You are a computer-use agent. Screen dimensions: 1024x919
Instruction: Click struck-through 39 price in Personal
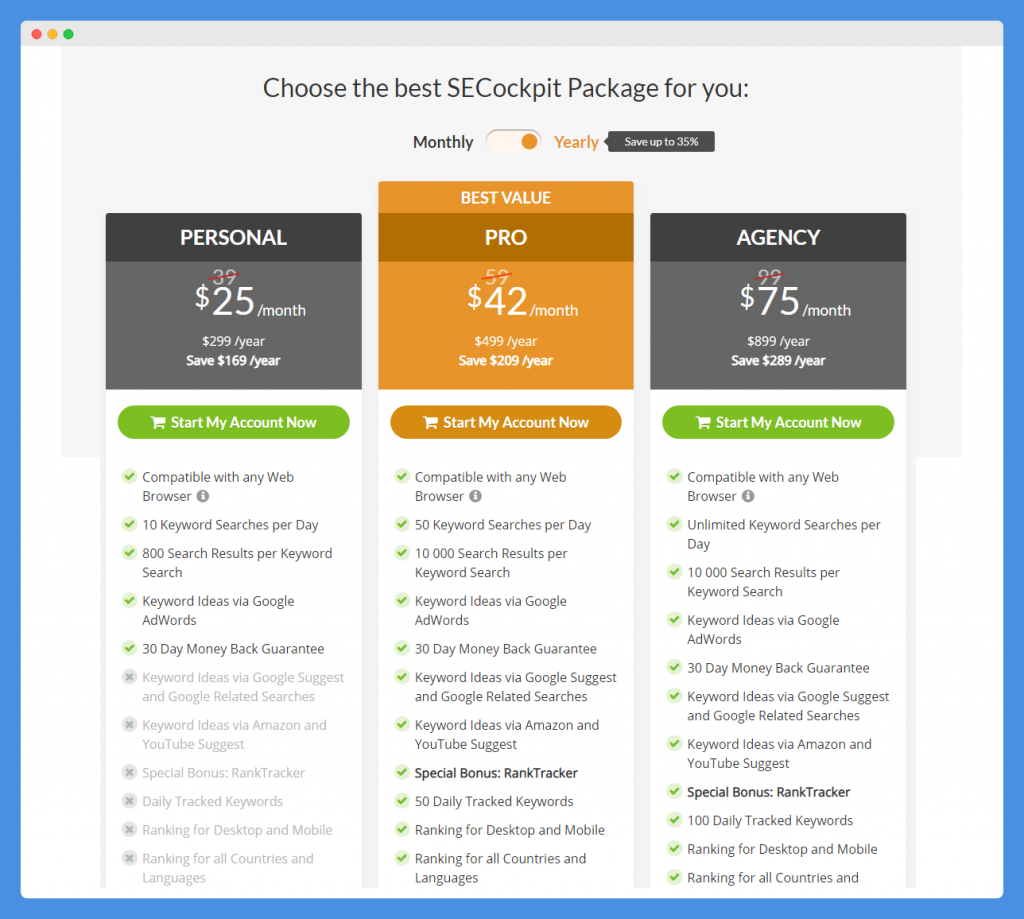click(225, 276)
